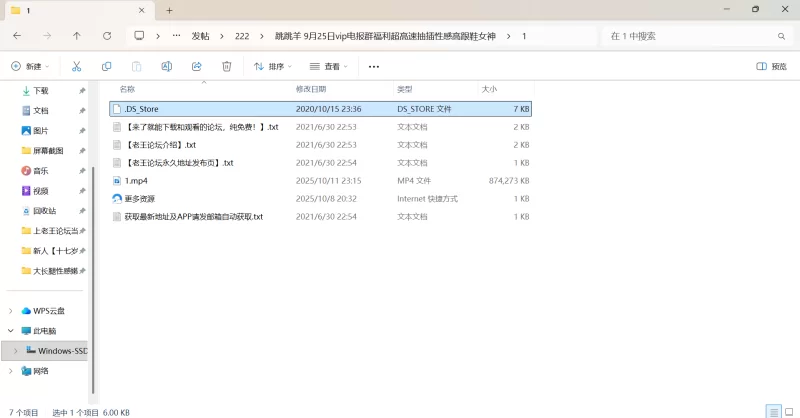Open the 查看 (View) menu

(x=329, y=66)
